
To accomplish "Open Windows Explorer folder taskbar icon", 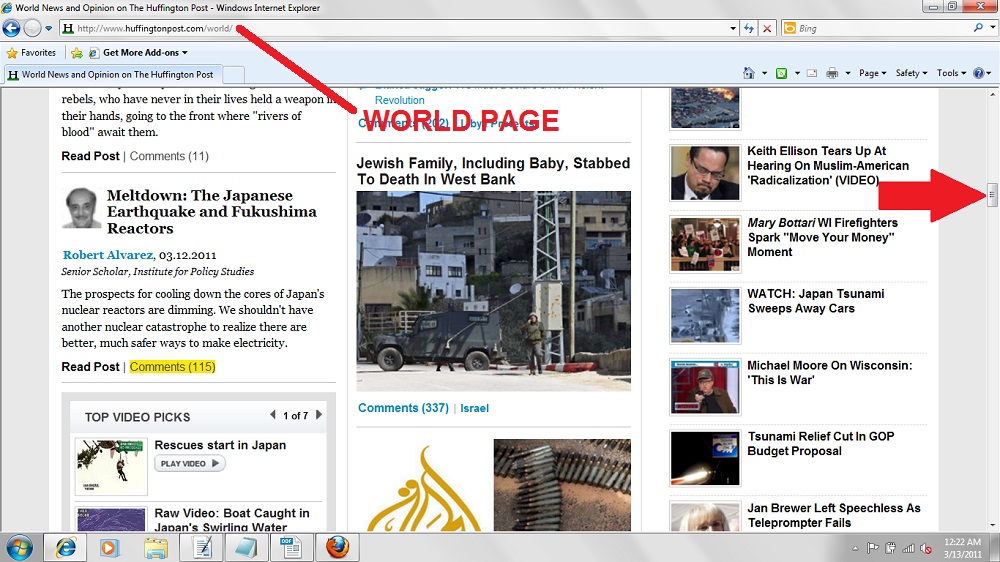I will [155, 547].
